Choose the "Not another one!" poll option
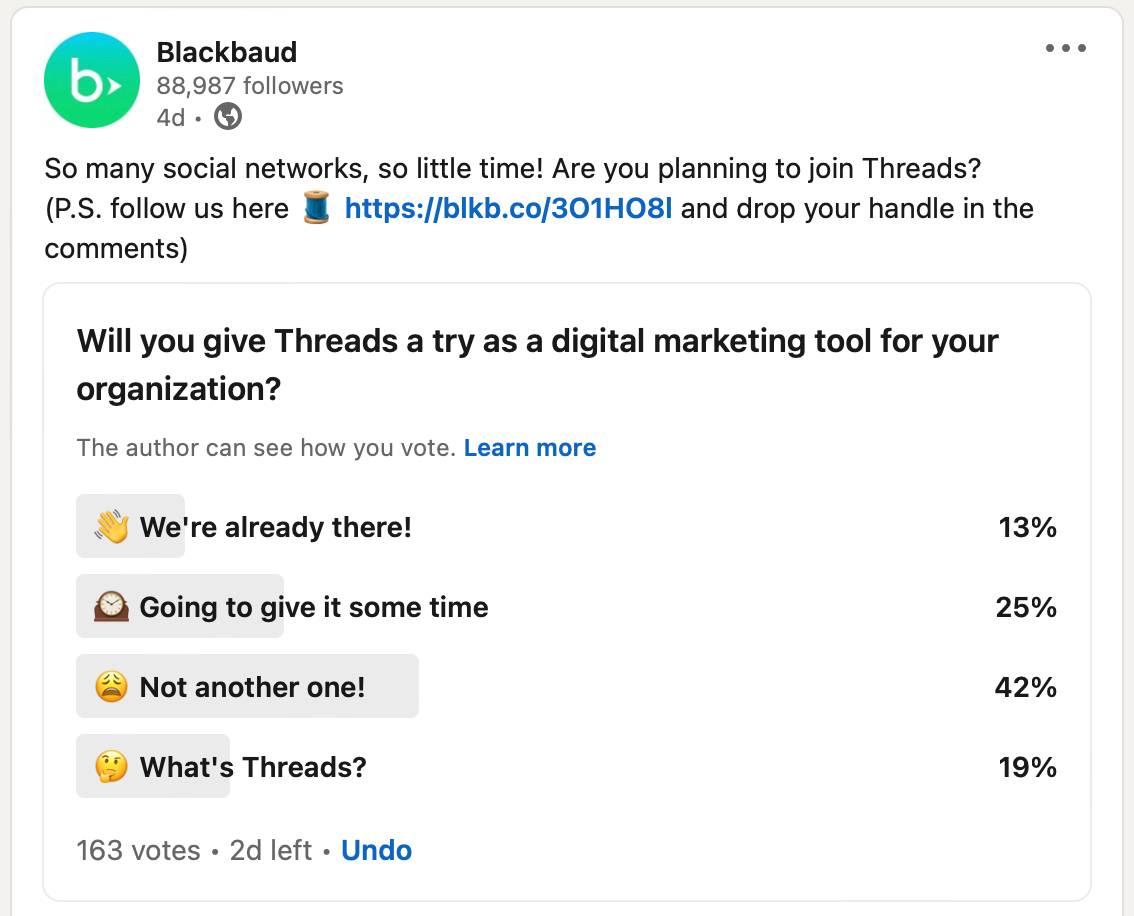Image resolution: width=1134 pixels, height=916 pixels. [x=252, y=687]
